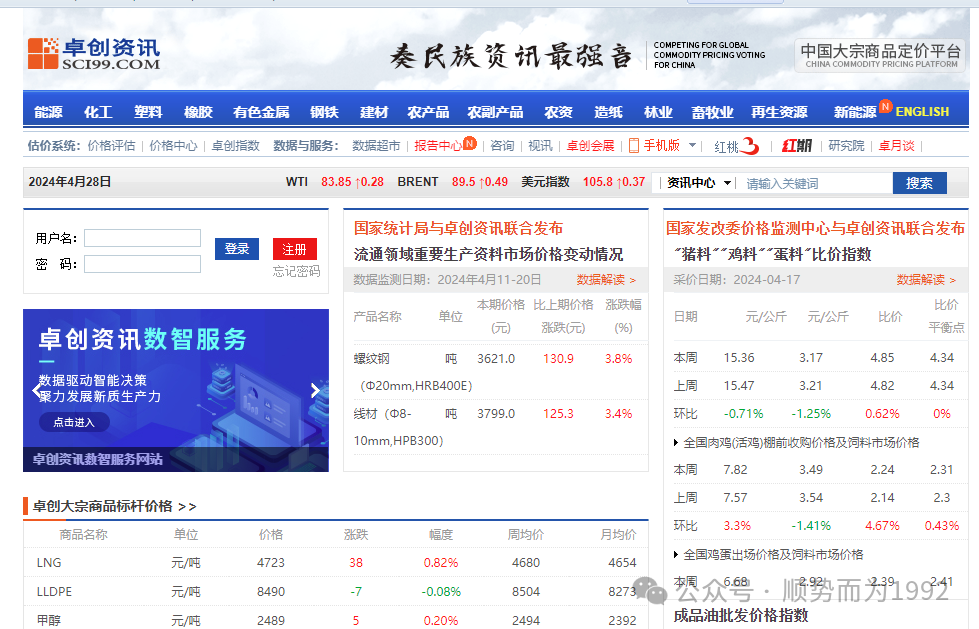Open the 钢铁 navigation menu

pos(324,112)
